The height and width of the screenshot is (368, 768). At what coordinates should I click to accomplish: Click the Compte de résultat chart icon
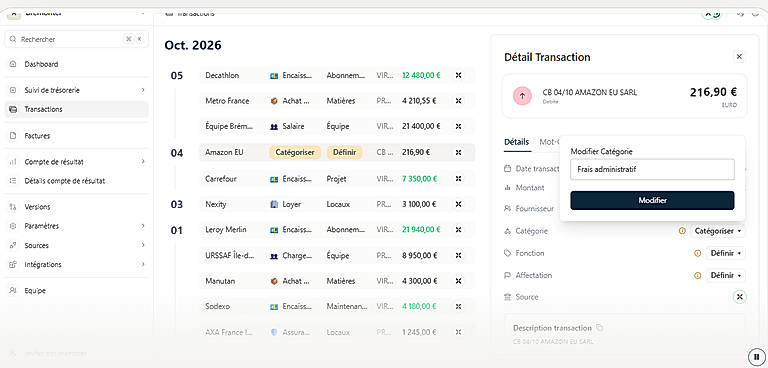tap(13, 162)
